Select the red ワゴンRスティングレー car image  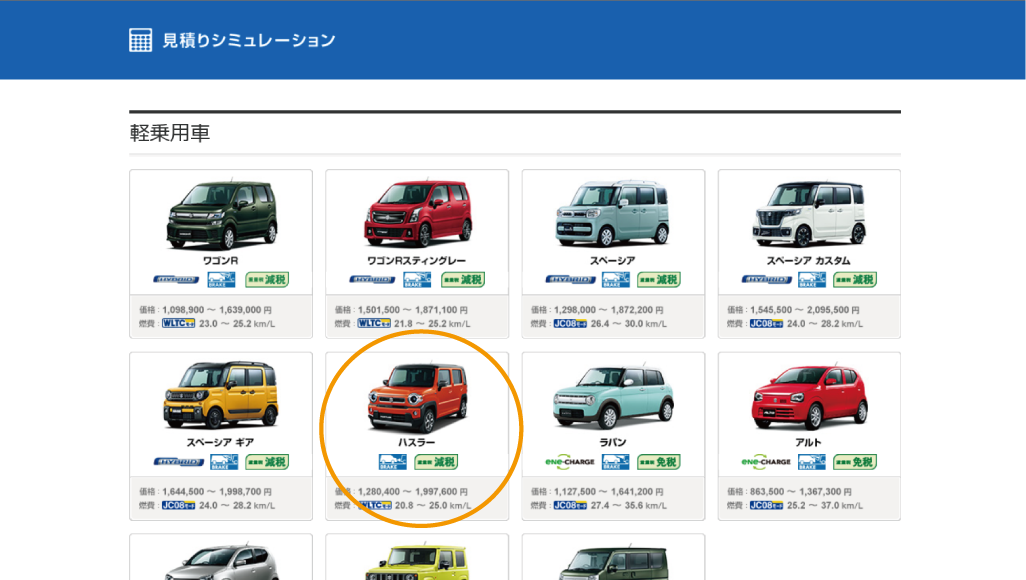pos(417,213)
